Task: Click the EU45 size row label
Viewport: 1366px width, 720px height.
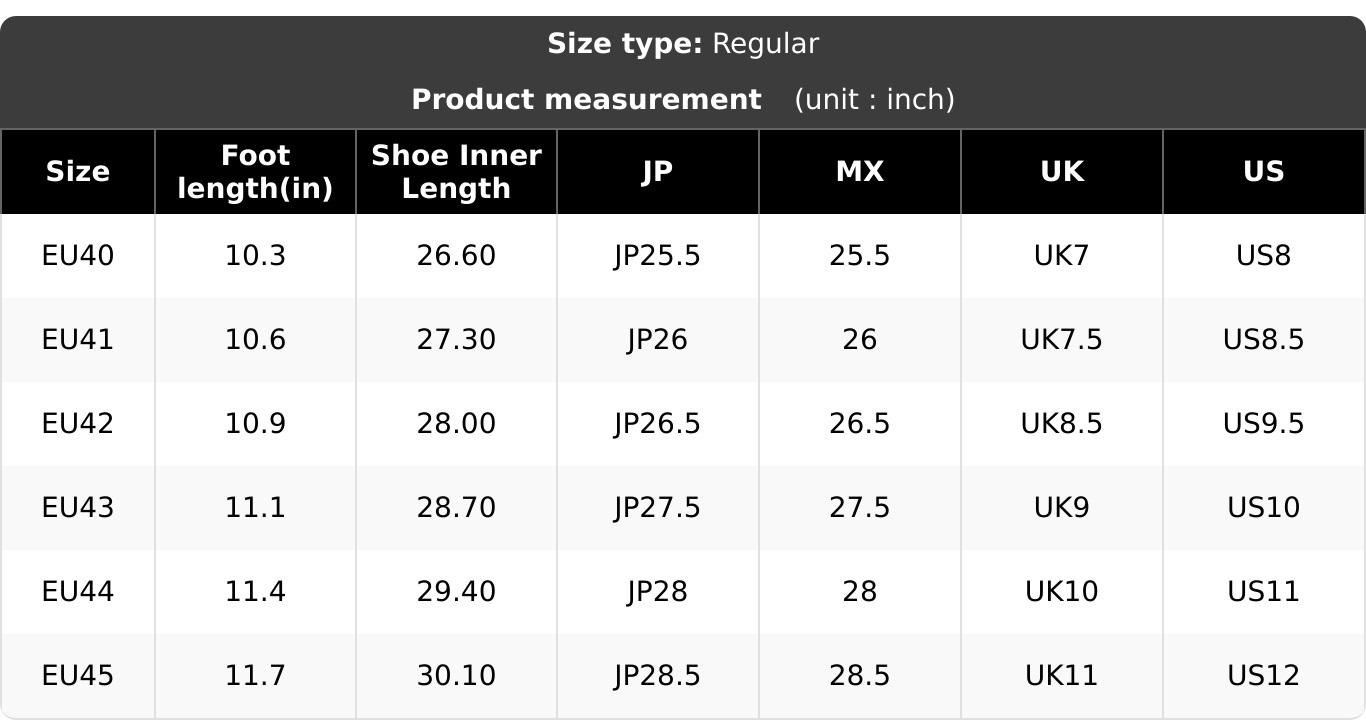Action: [77, 676]
